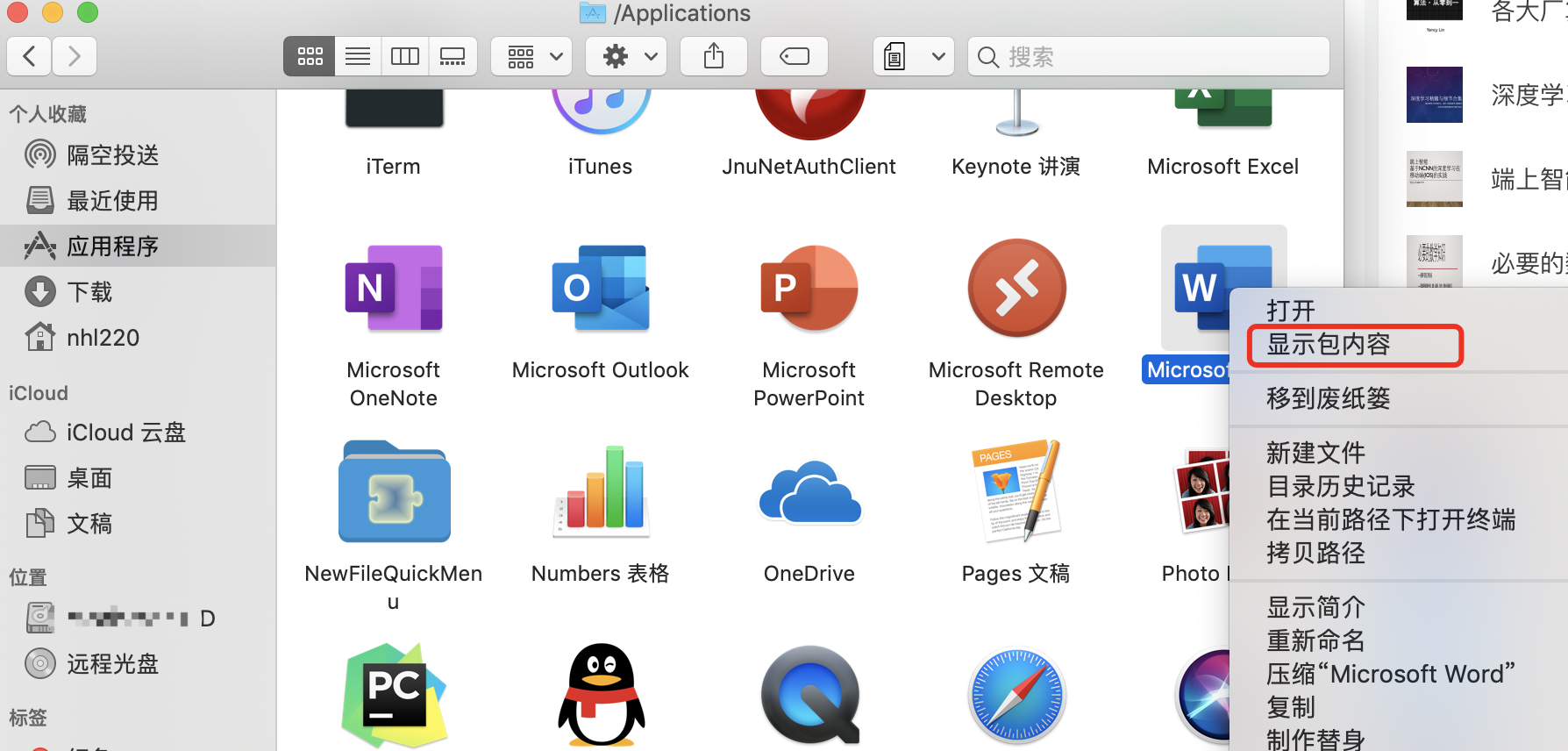Screen dimensions: 1568x751
Task: Select the QuickTime Player app icon
Action: tap(809, 695)
